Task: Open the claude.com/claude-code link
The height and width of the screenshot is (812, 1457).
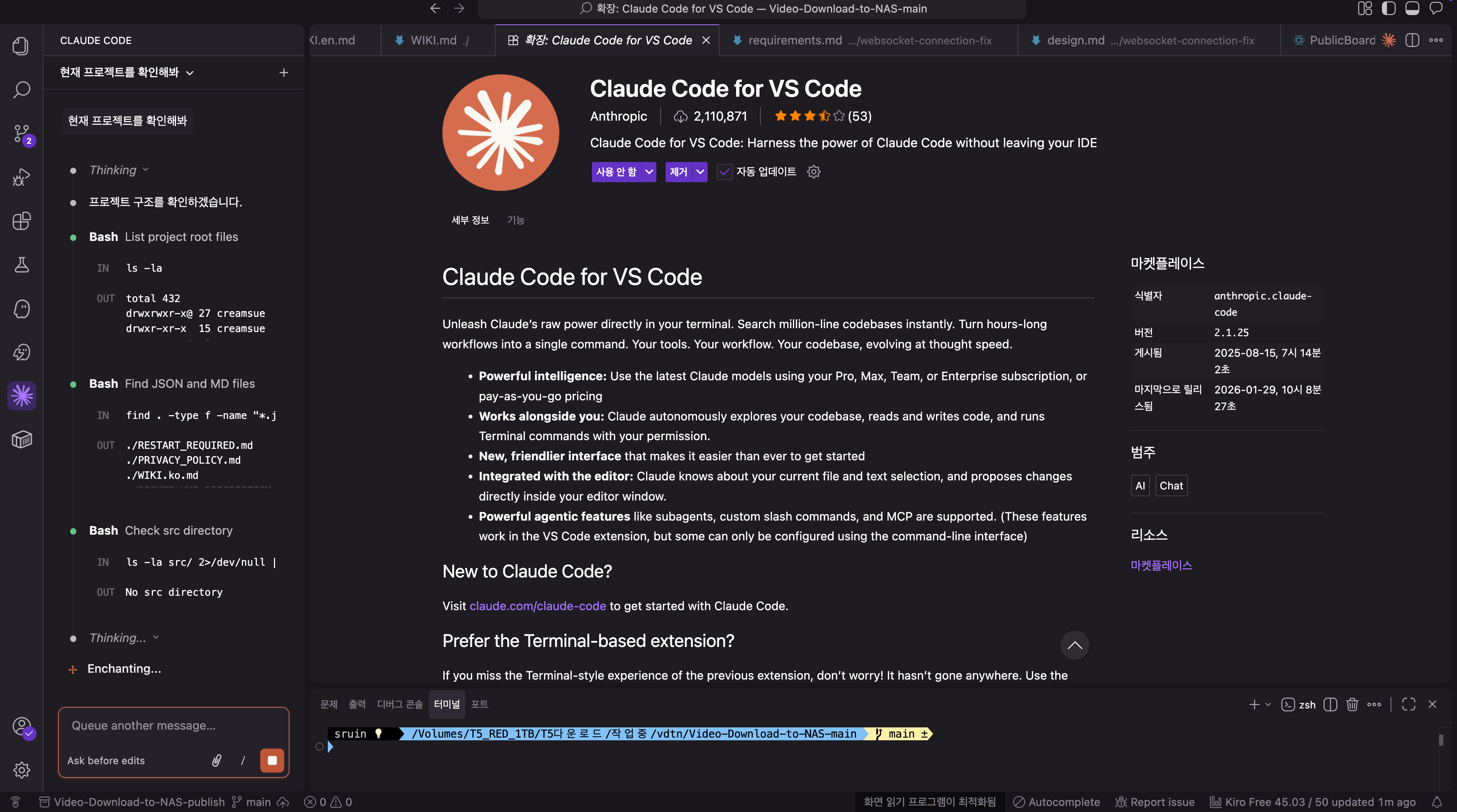Action: [537, 606]
